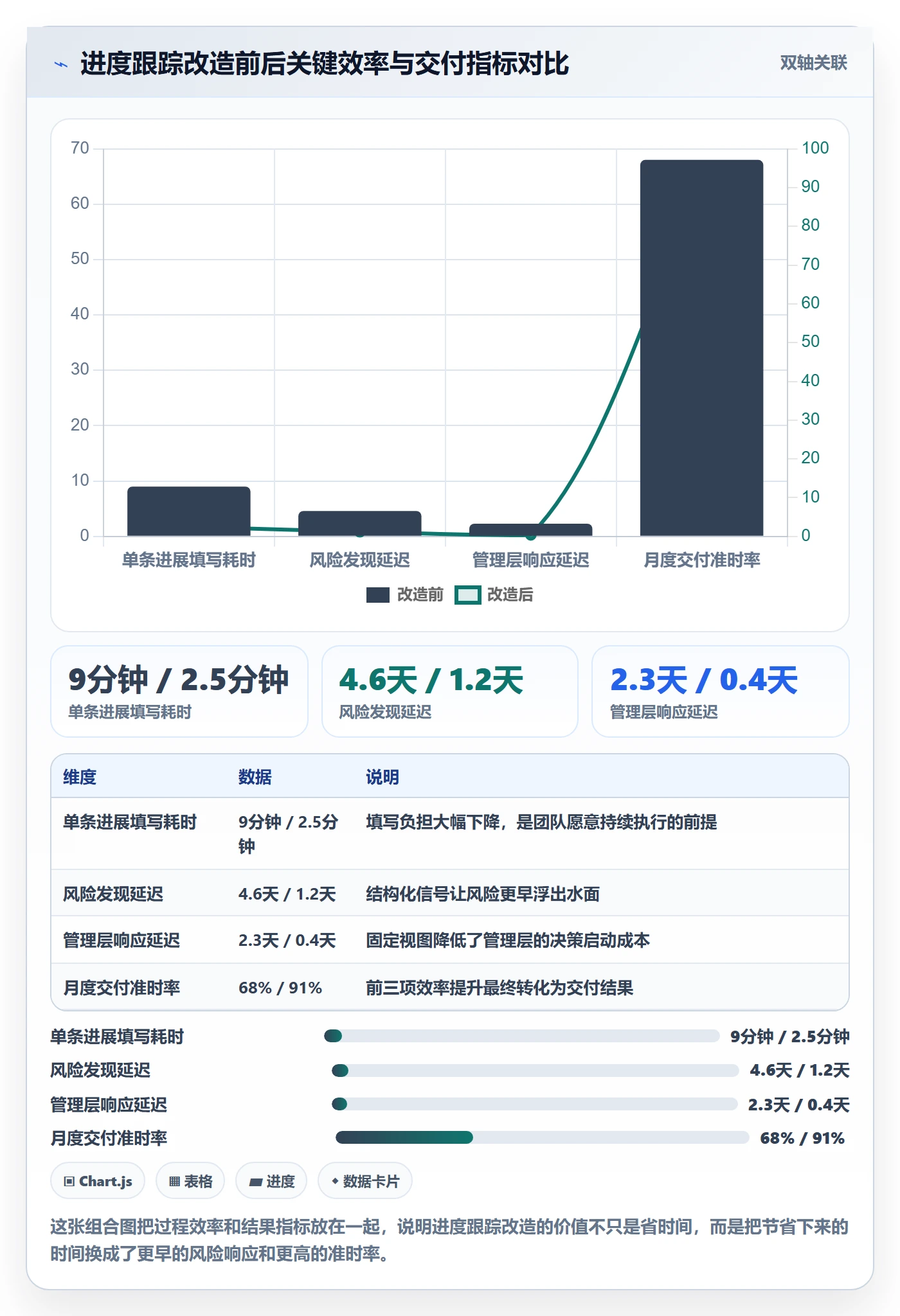Select table row label 管理层响应延迟
The image size is (900, 1316).
(x=122, y=940)
